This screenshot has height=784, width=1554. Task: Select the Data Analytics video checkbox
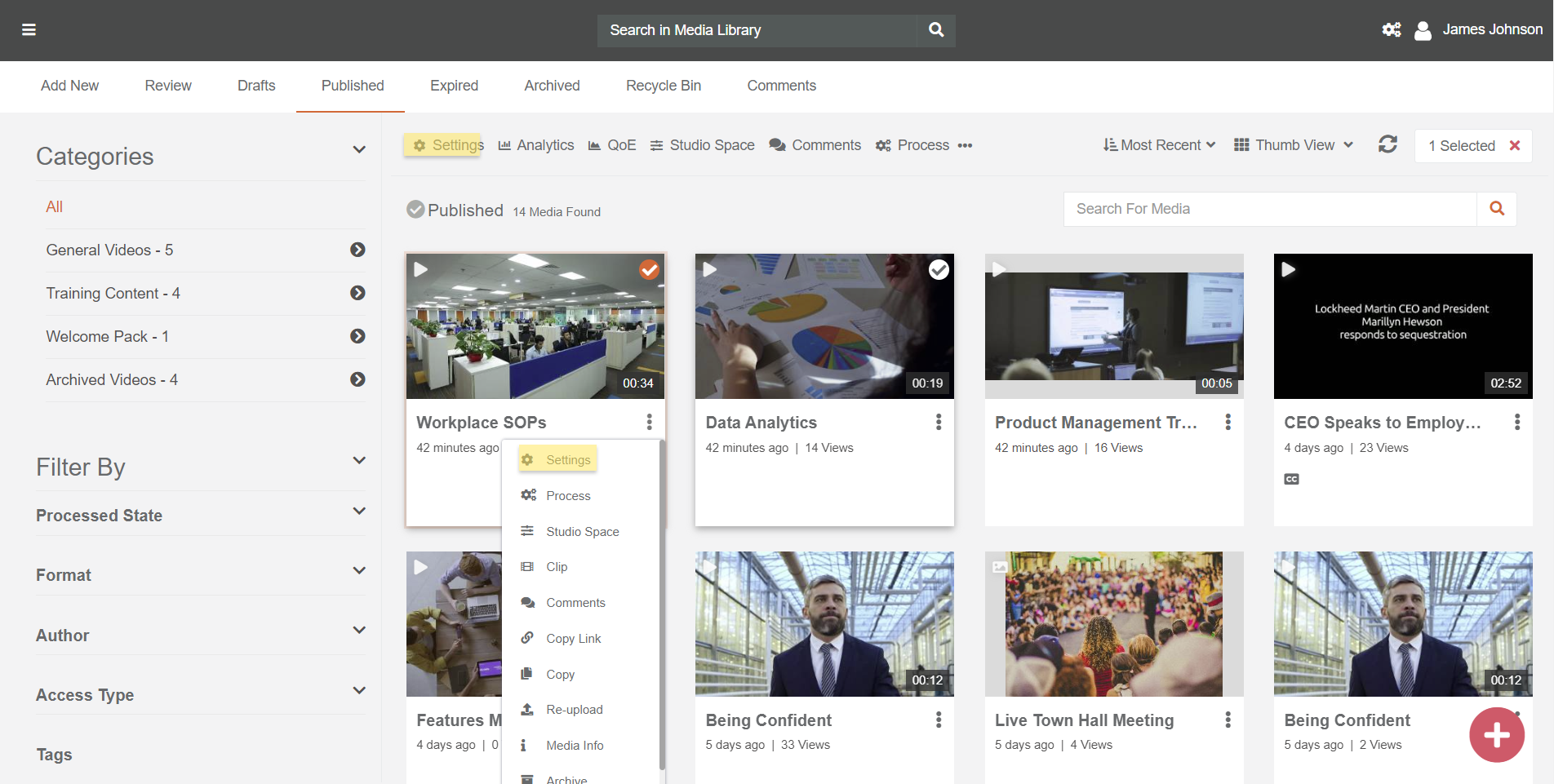click(x=939, y=269)
